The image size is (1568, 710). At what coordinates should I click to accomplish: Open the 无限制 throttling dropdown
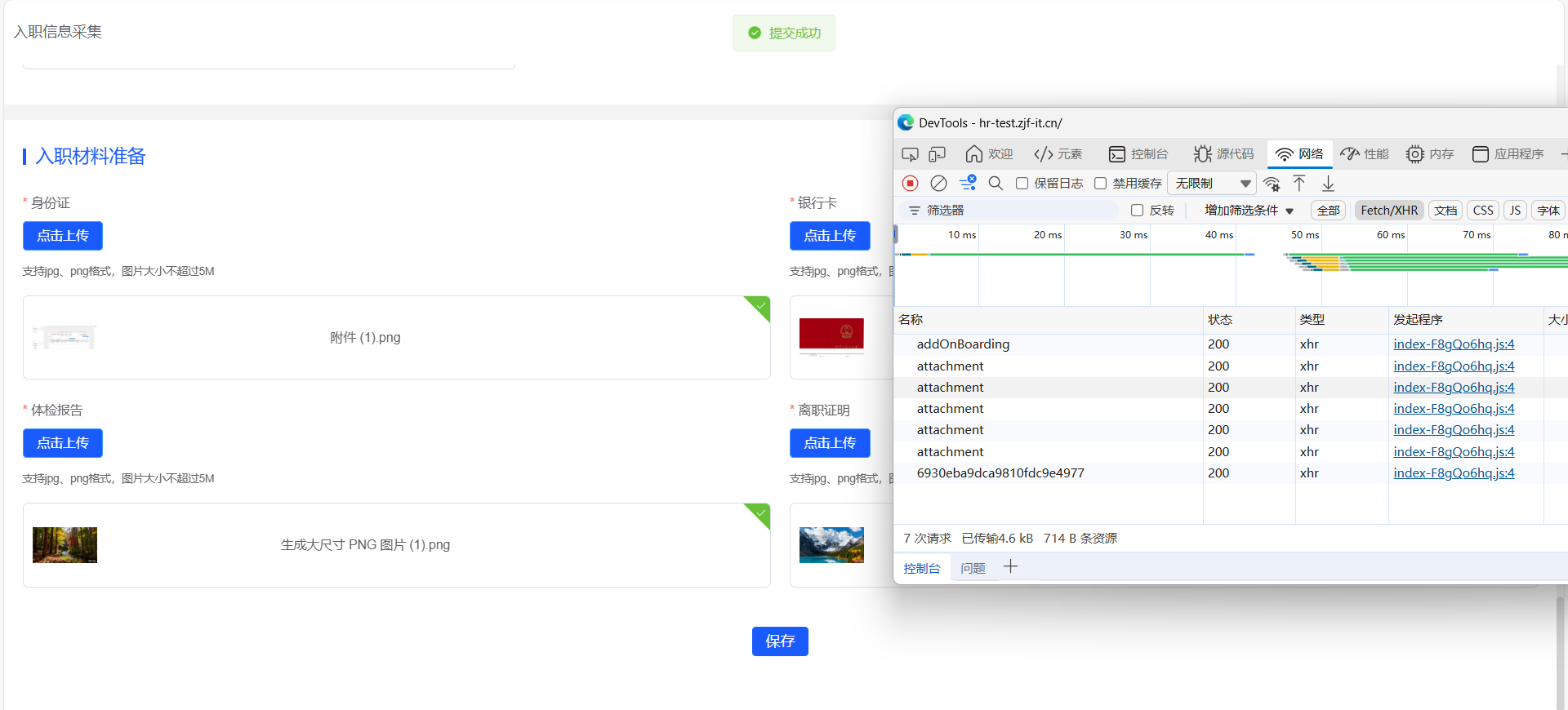pos(1212,184)
